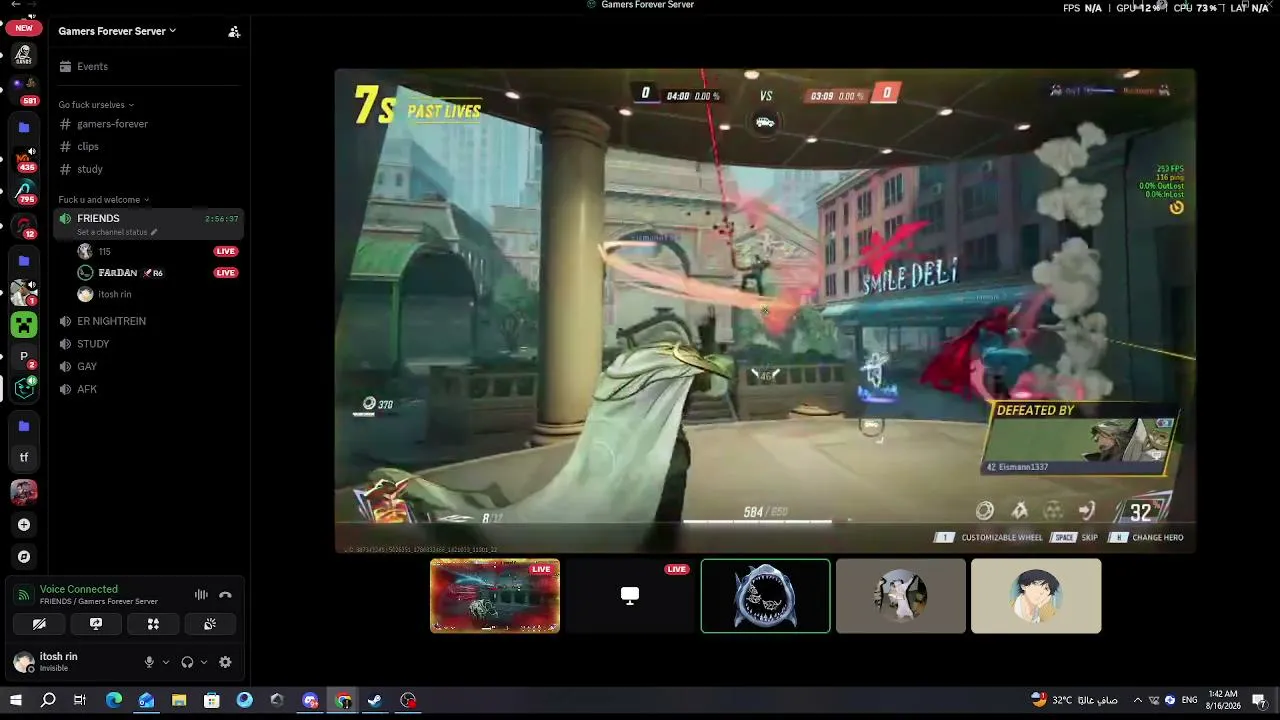The width and height of the screenshot is (1280, 720).
Task: Click the Add a Server plus icon
Action: [24, 524]
